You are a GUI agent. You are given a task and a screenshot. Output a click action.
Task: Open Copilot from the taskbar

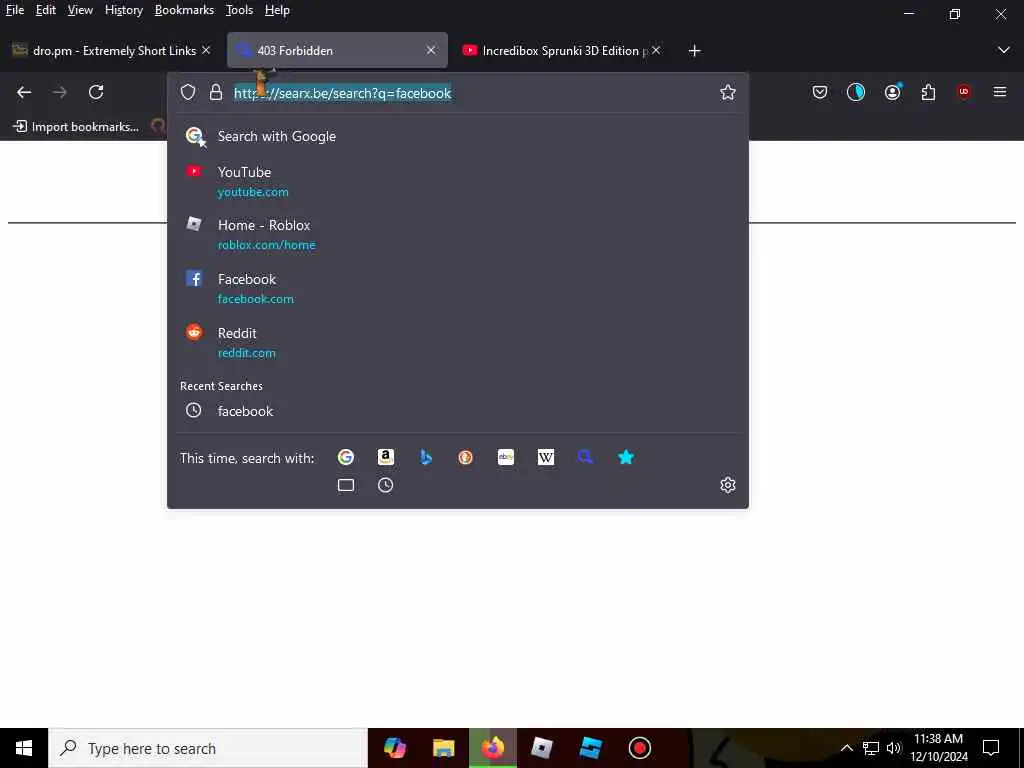(x=394, y=748)
